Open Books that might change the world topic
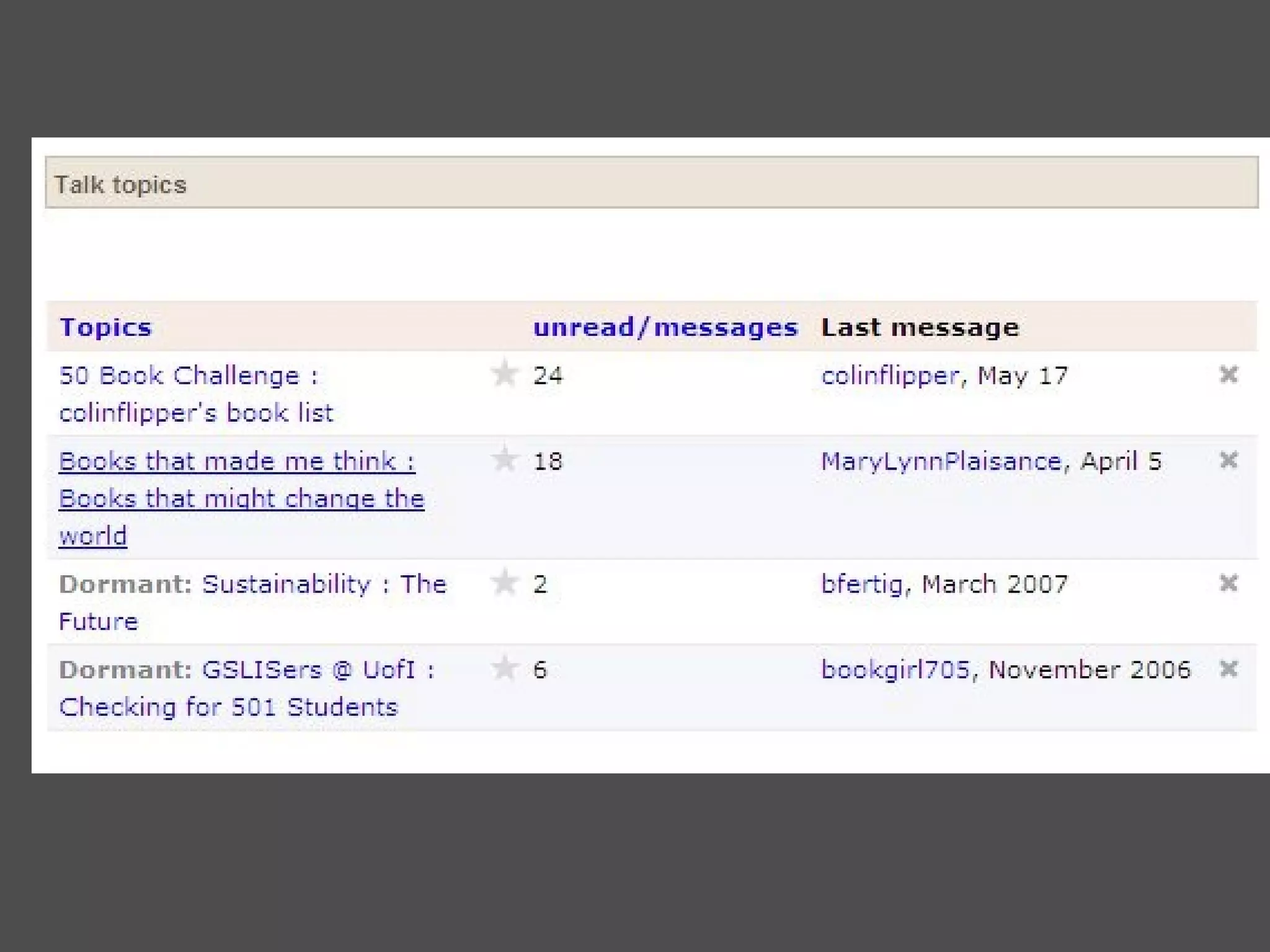The image size is (1270, 952). coord(241,498)
